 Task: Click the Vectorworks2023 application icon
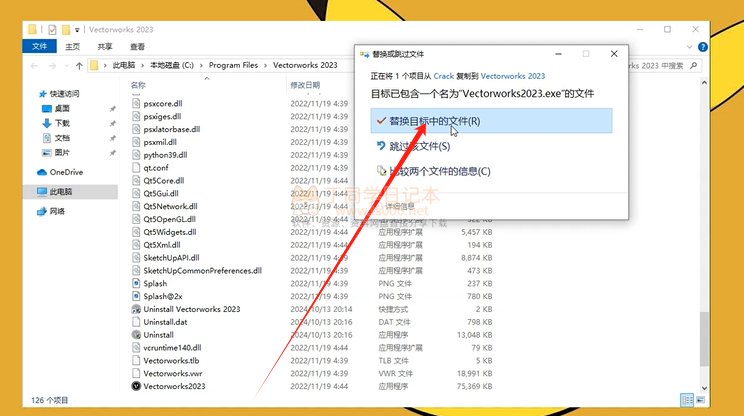tap(136, 386)
